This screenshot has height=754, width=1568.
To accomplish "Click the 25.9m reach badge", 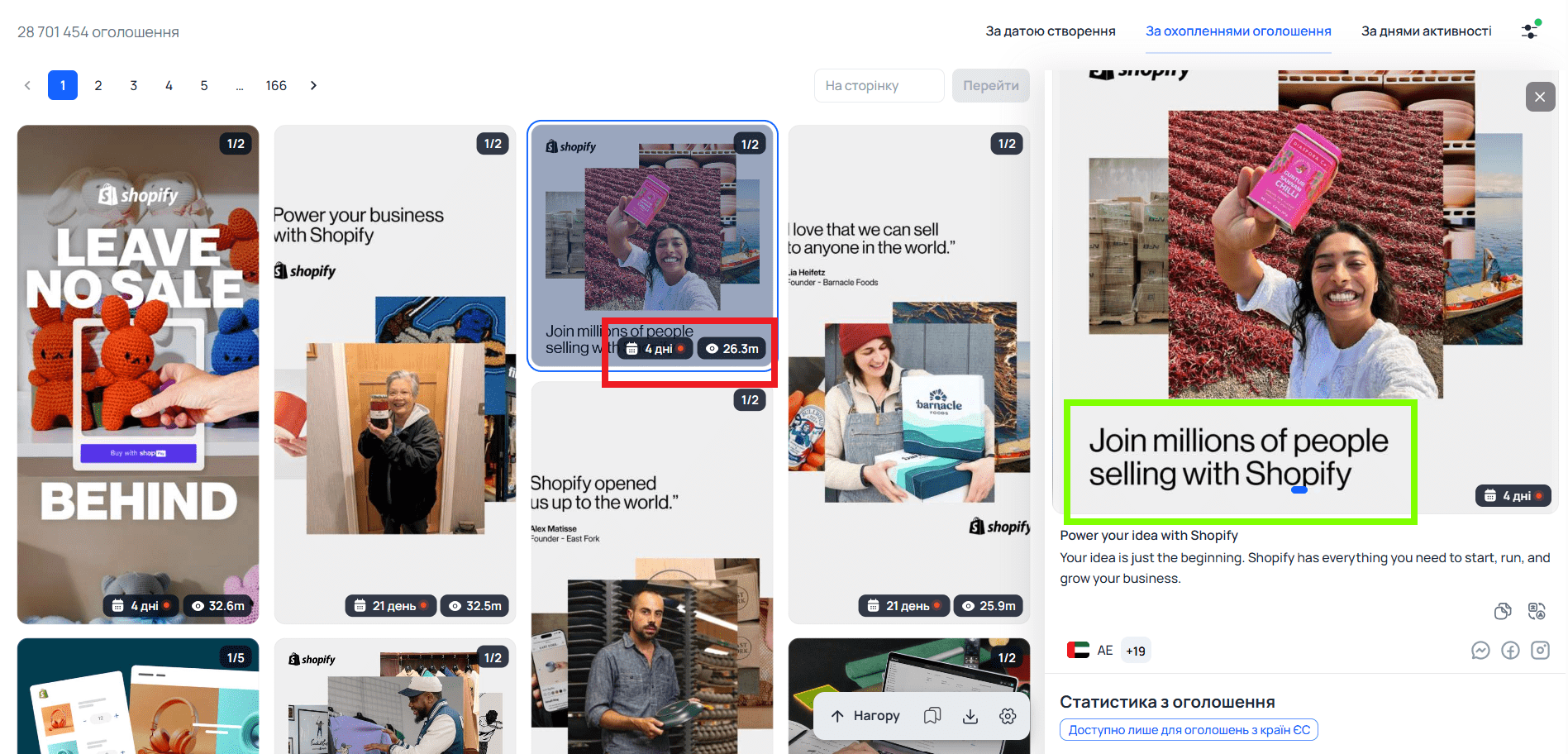I will click(x=989, y=606).
